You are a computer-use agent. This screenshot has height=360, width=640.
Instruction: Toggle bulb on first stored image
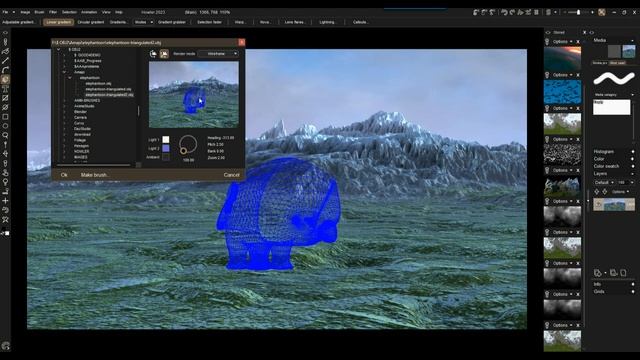click(547, 42)
